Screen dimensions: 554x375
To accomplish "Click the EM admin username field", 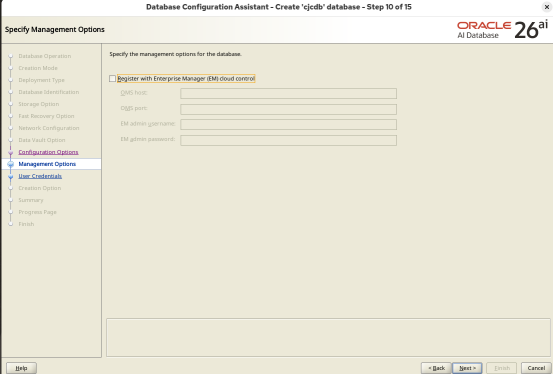I will pos(288,124).
